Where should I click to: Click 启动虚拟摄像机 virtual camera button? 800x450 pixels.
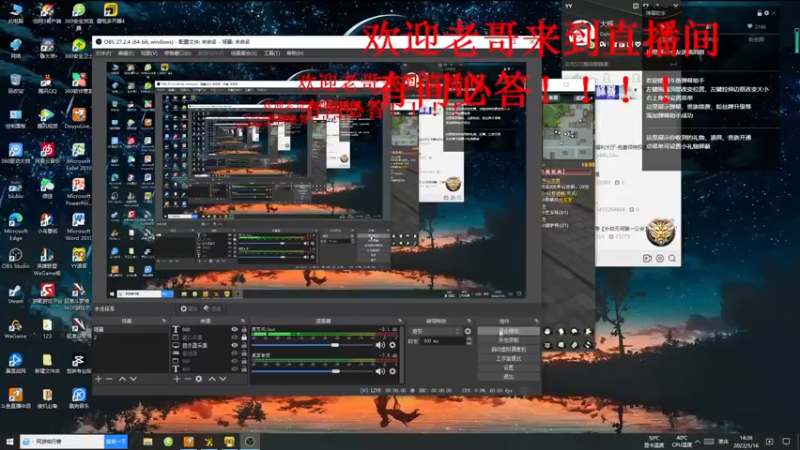508,349
